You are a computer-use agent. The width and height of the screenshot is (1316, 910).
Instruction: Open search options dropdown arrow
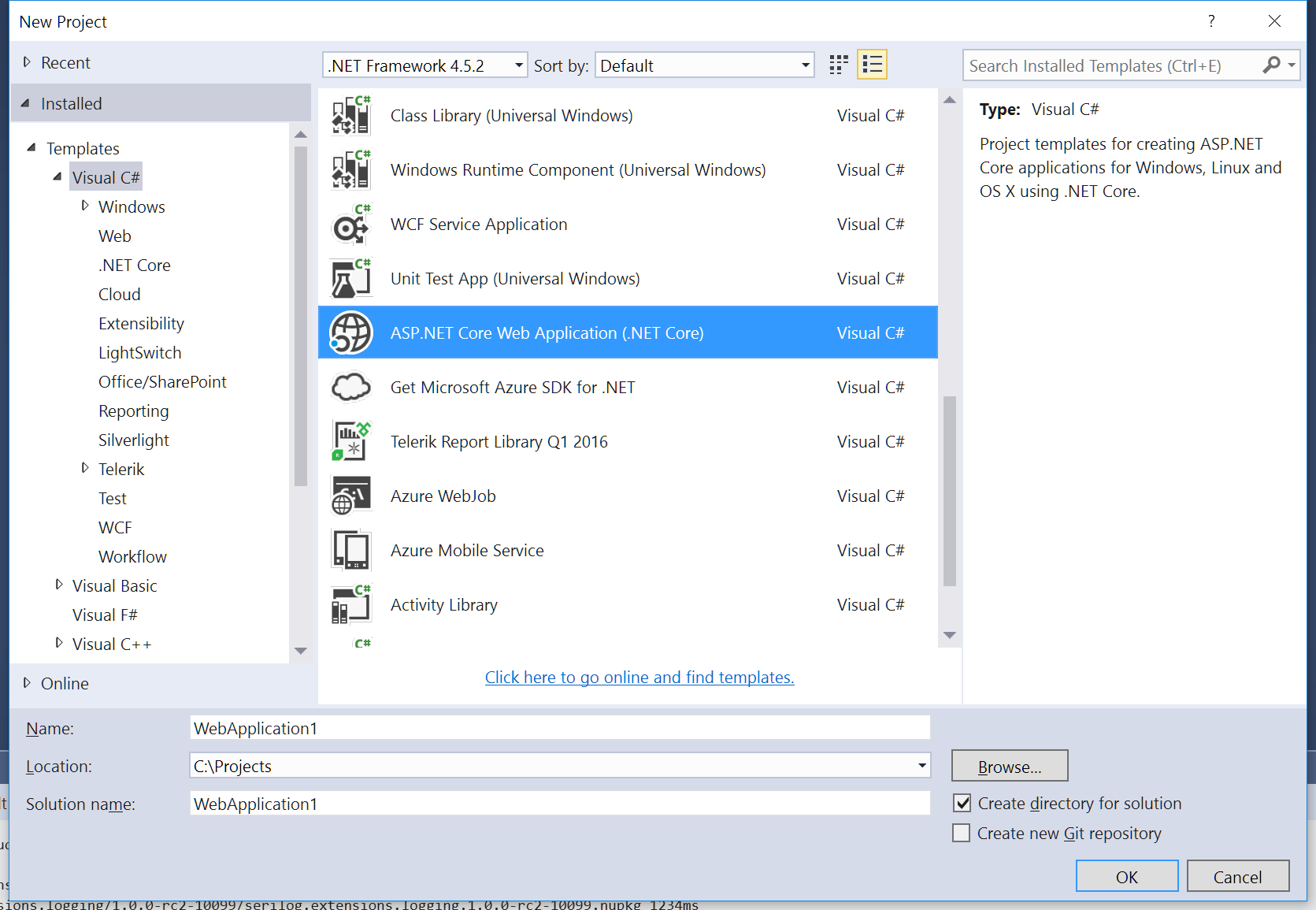tap(1292, 65)
